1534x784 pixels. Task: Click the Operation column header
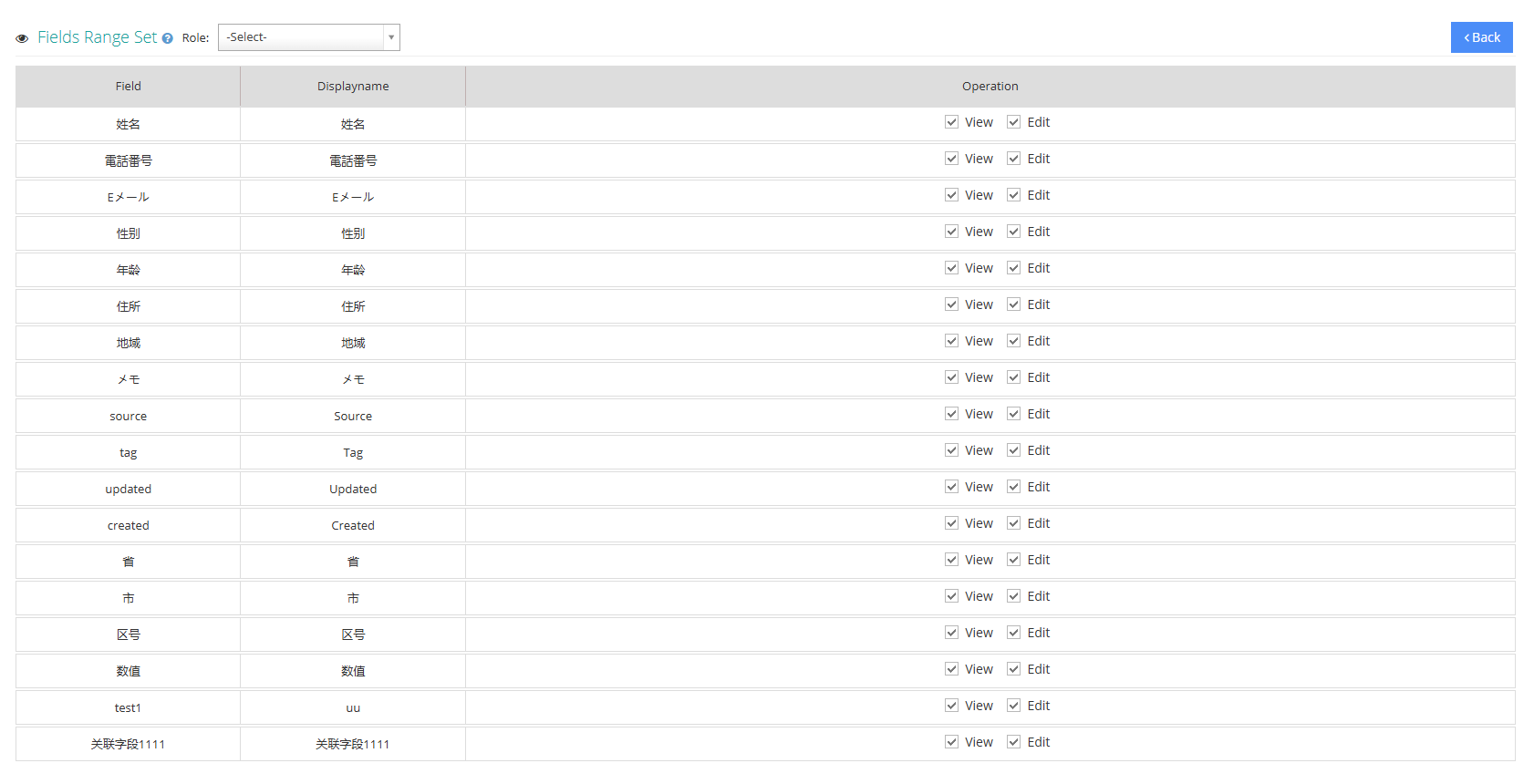990,87
